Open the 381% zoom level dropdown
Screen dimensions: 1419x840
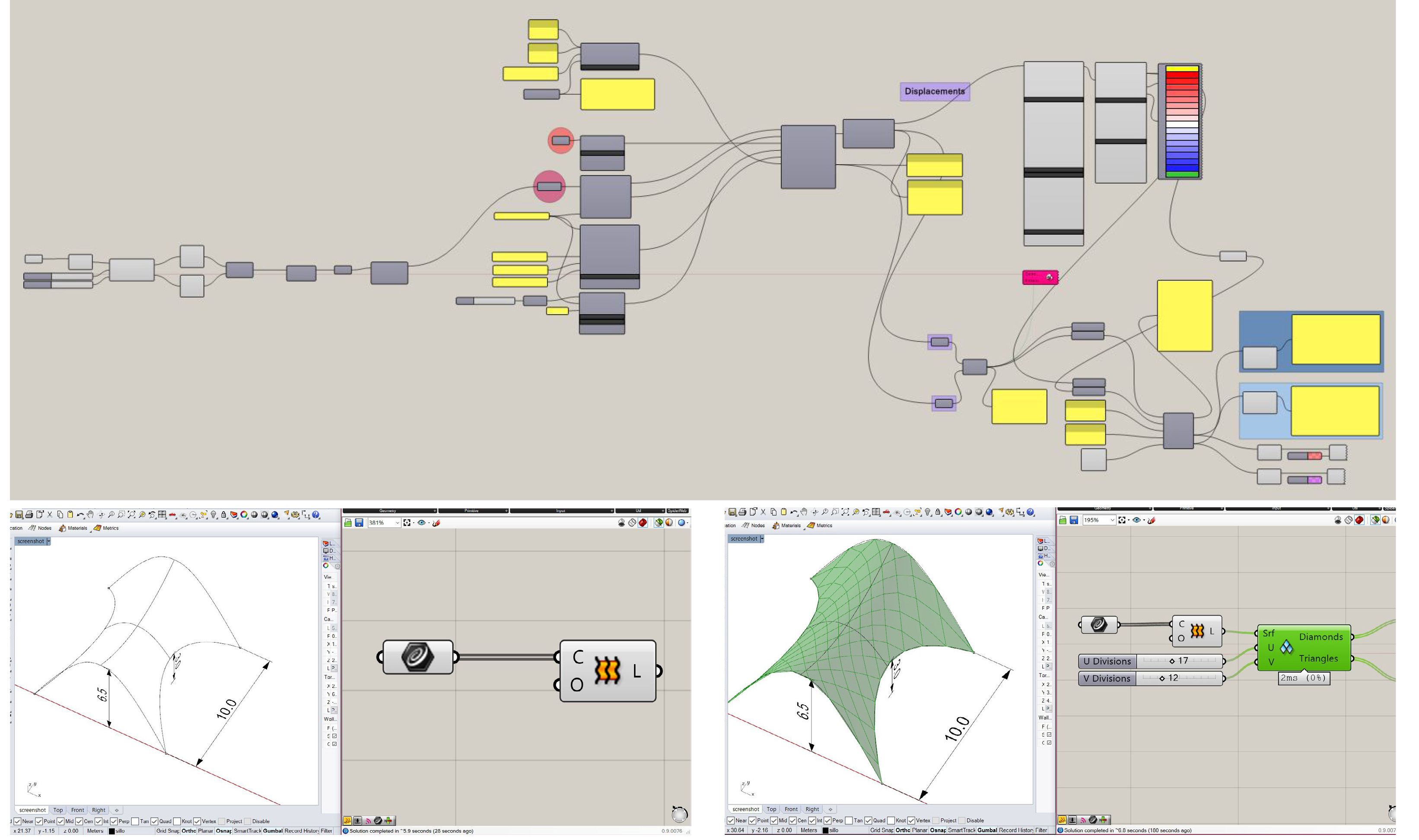coord(398,523)
